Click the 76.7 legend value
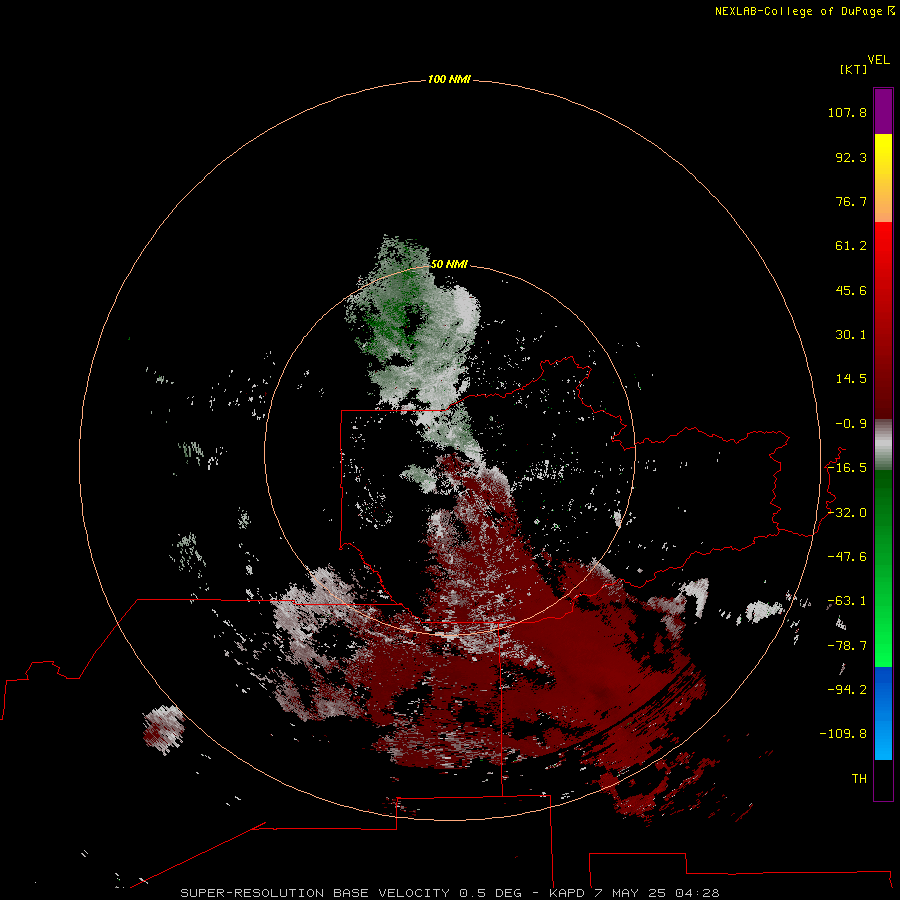 tap(851, 201)
